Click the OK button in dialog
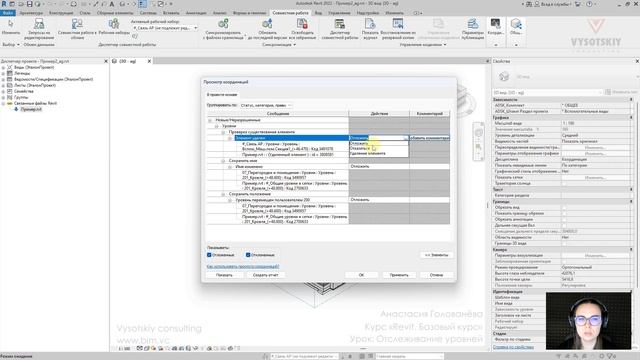This screenshot has height=360, width=640. (x=361, y=275)
